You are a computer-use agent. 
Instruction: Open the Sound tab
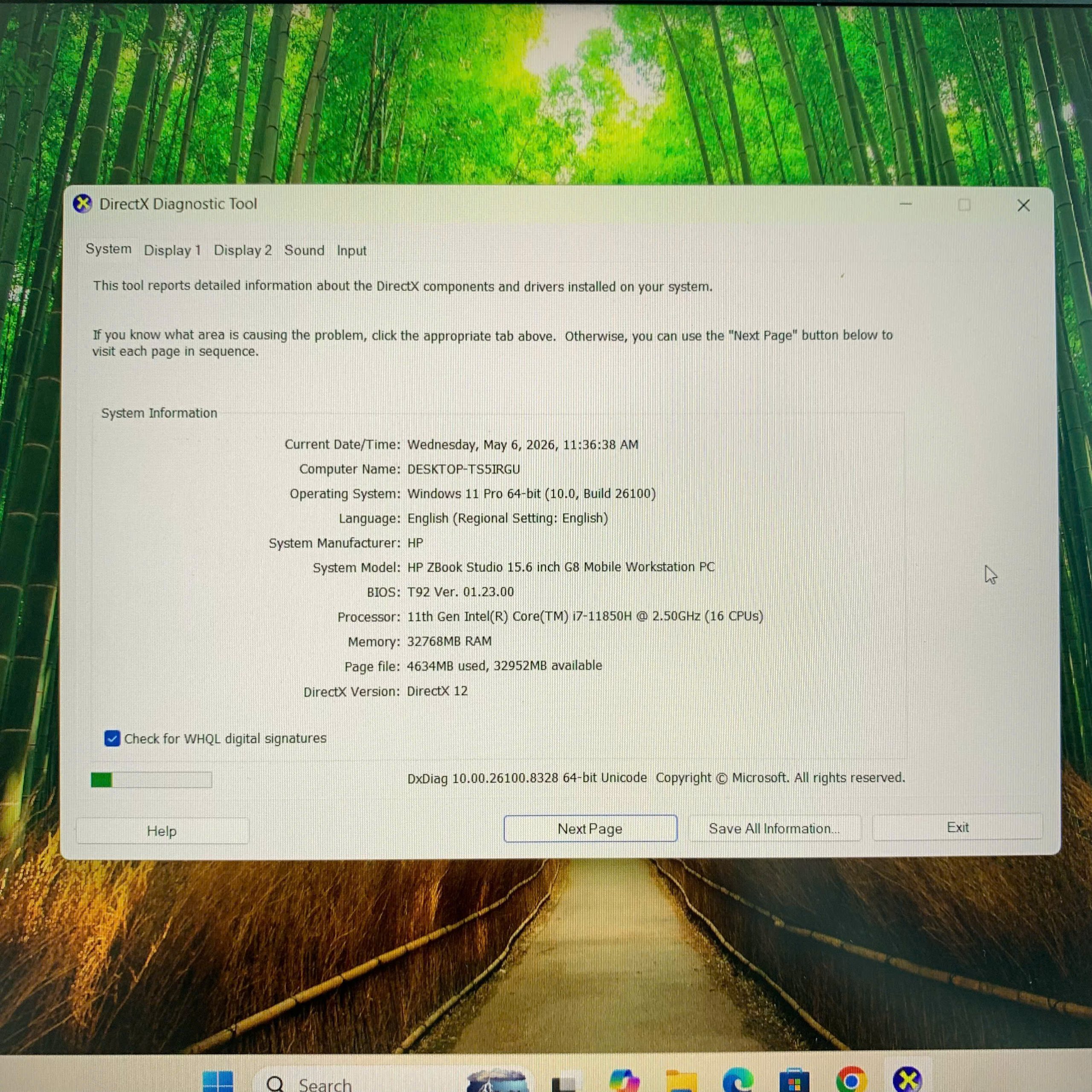[x=304, y=250]
